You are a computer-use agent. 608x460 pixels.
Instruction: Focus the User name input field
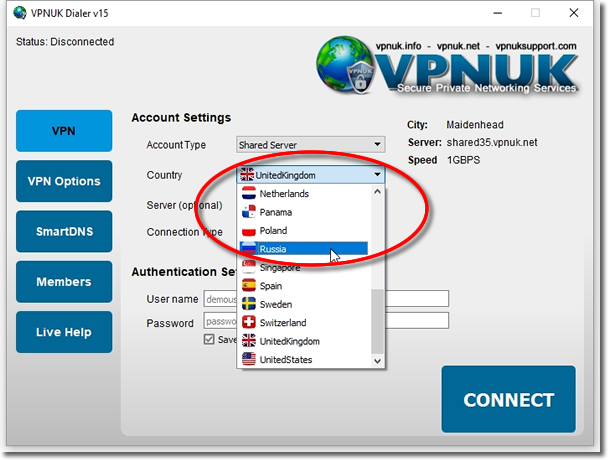click(x=326, y=299)
